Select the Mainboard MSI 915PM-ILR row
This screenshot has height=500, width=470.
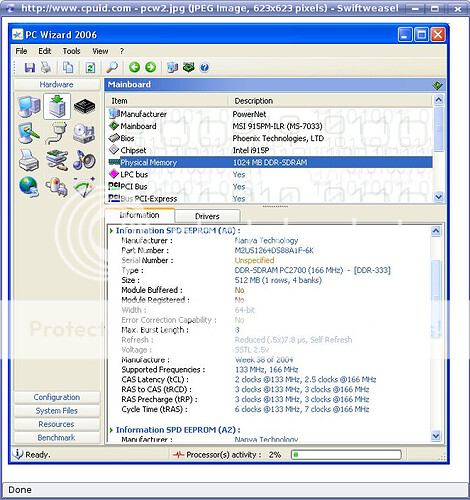[x=269, y=126]
